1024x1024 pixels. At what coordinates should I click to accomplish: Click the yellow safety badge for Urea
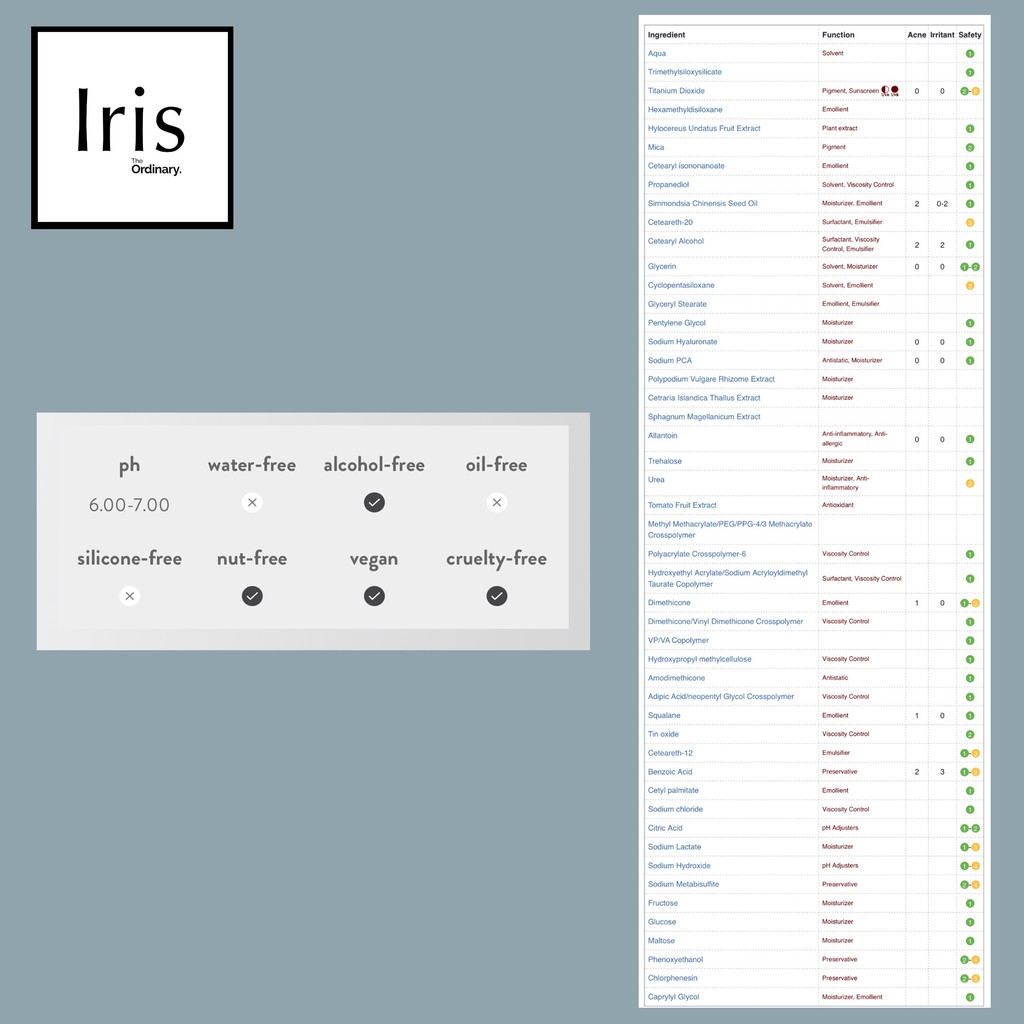pyautogui.click(x=969, y=483)
